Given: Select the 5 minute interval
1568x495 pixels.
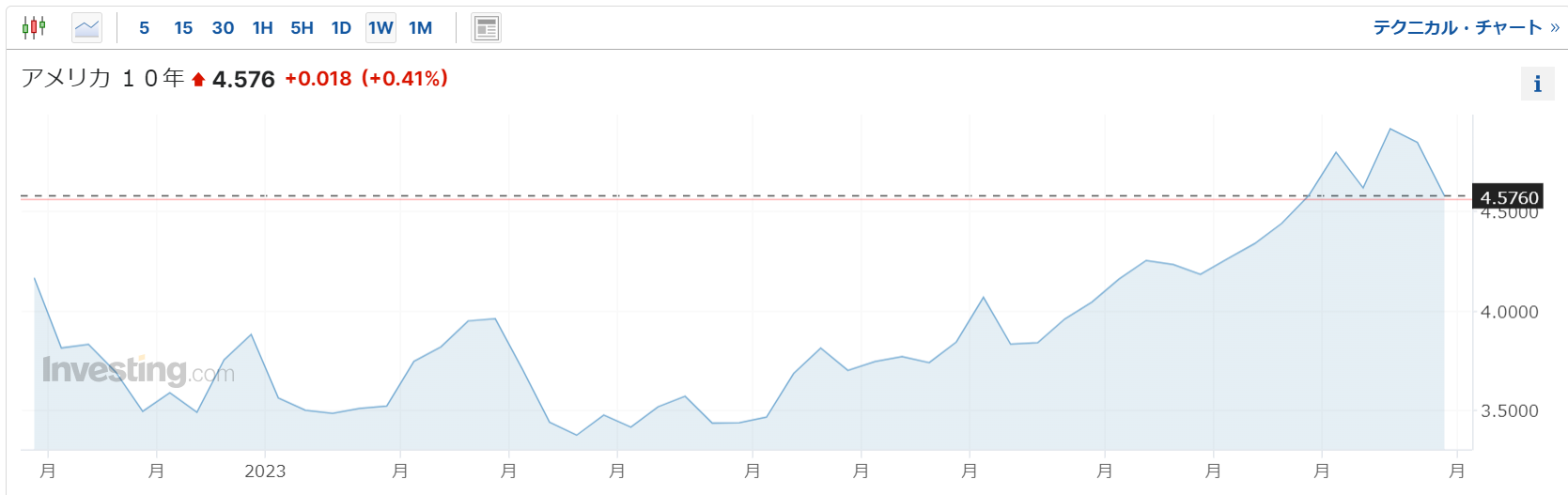Looking at the screenshot, I should [x=144, y=28].
